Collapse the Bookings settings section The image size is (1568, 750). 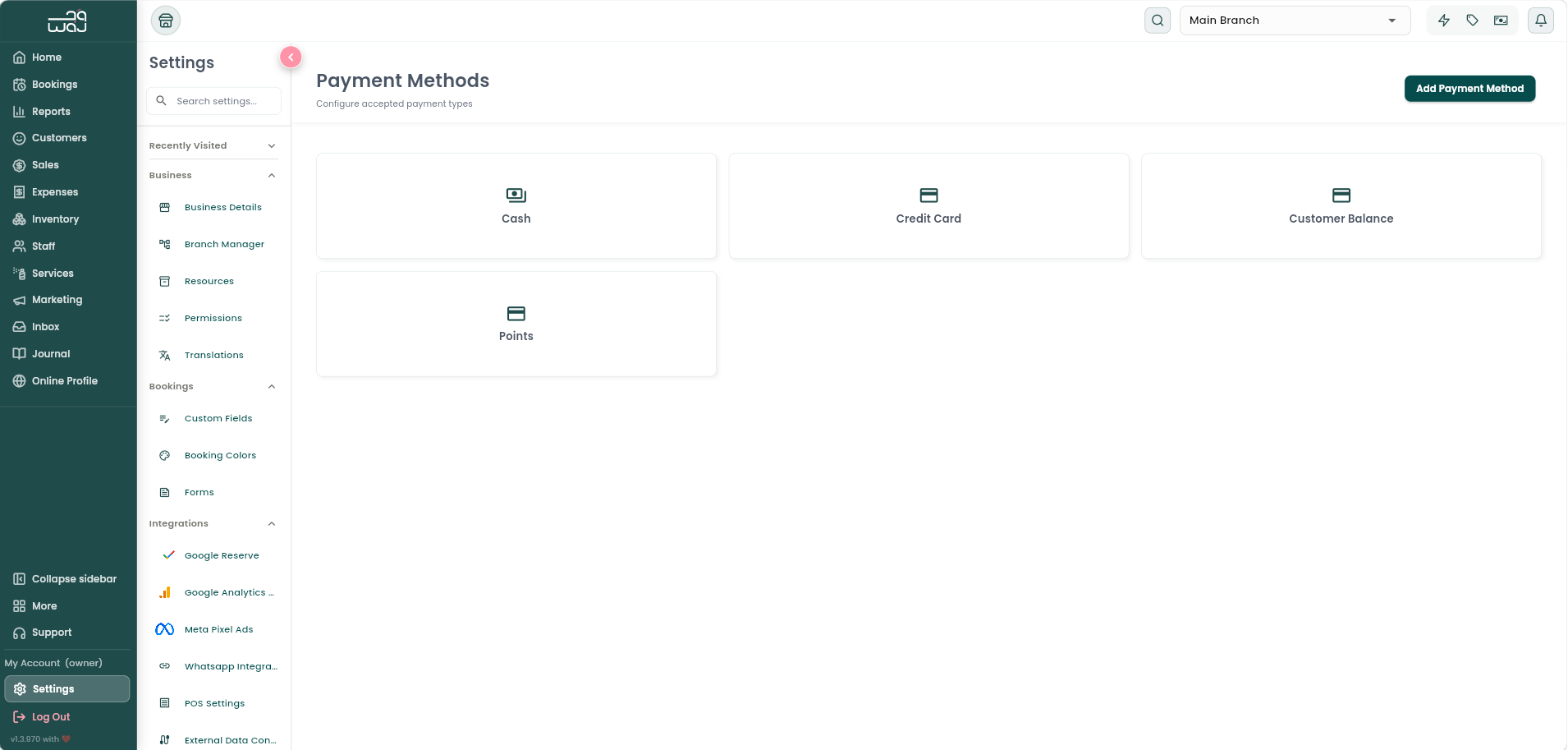[213, 386]
